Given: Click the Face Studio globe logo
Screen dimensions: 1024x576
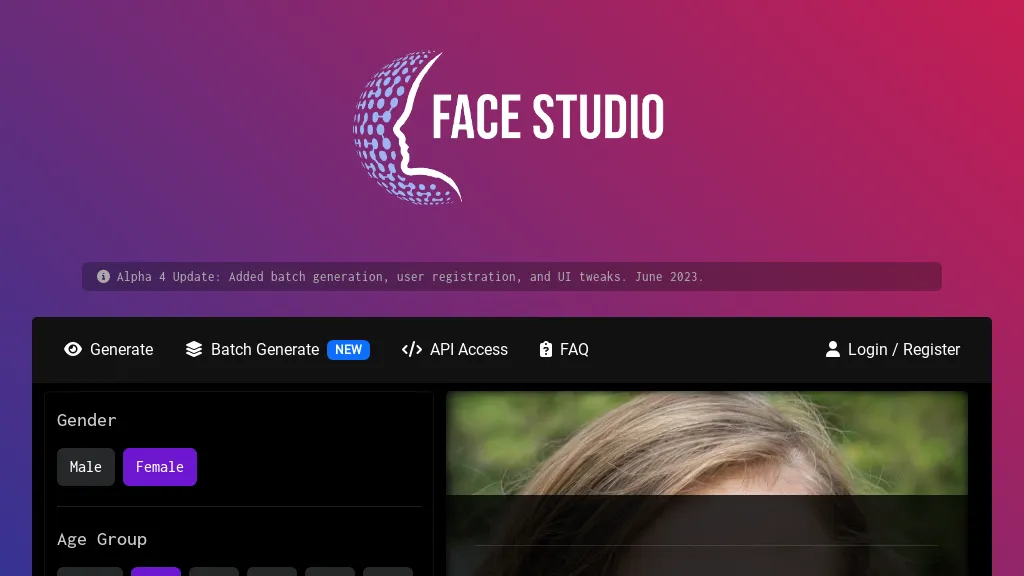Looking at the screenshot, I should (x=406, y=127).
